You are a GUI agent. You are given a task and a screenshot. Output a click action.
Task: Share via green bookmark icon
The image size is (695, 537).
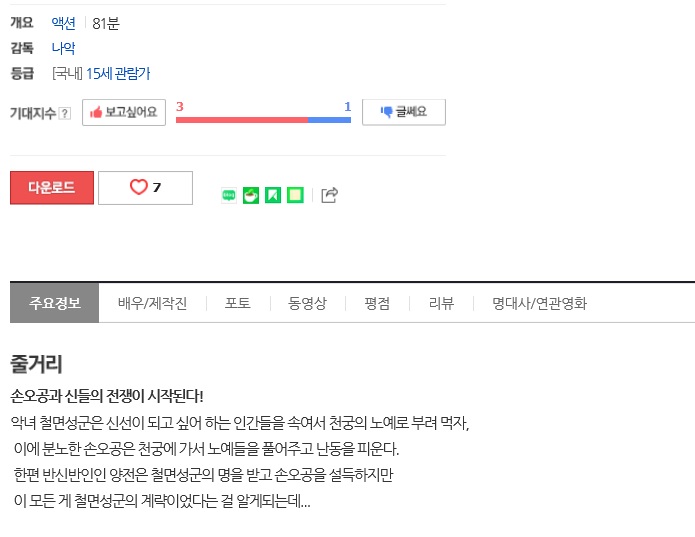pyautogui.click(x=273, y=195)
